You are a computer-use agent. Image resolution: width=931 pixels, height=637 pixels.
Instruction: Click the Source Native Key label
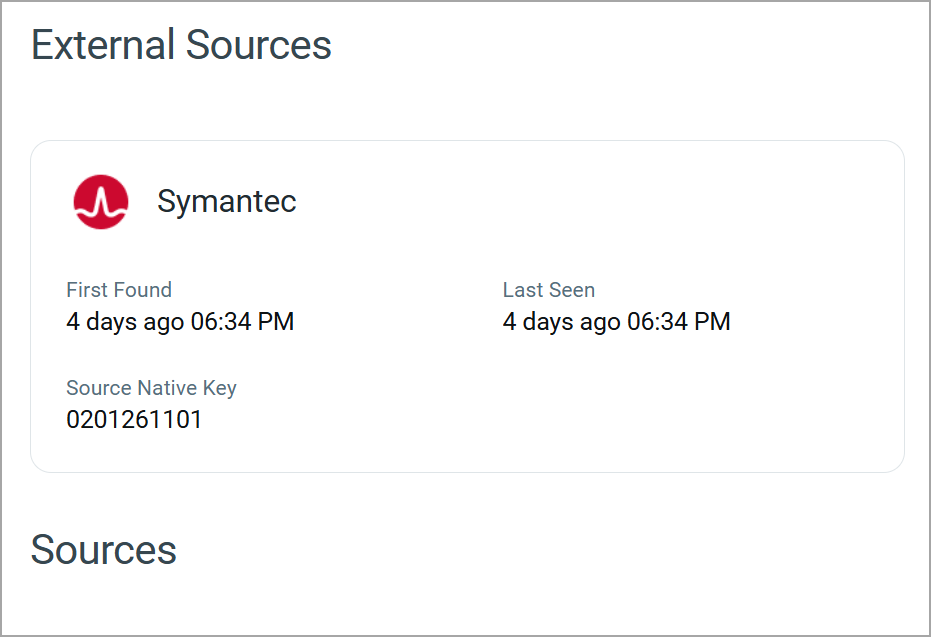(151, 388)
